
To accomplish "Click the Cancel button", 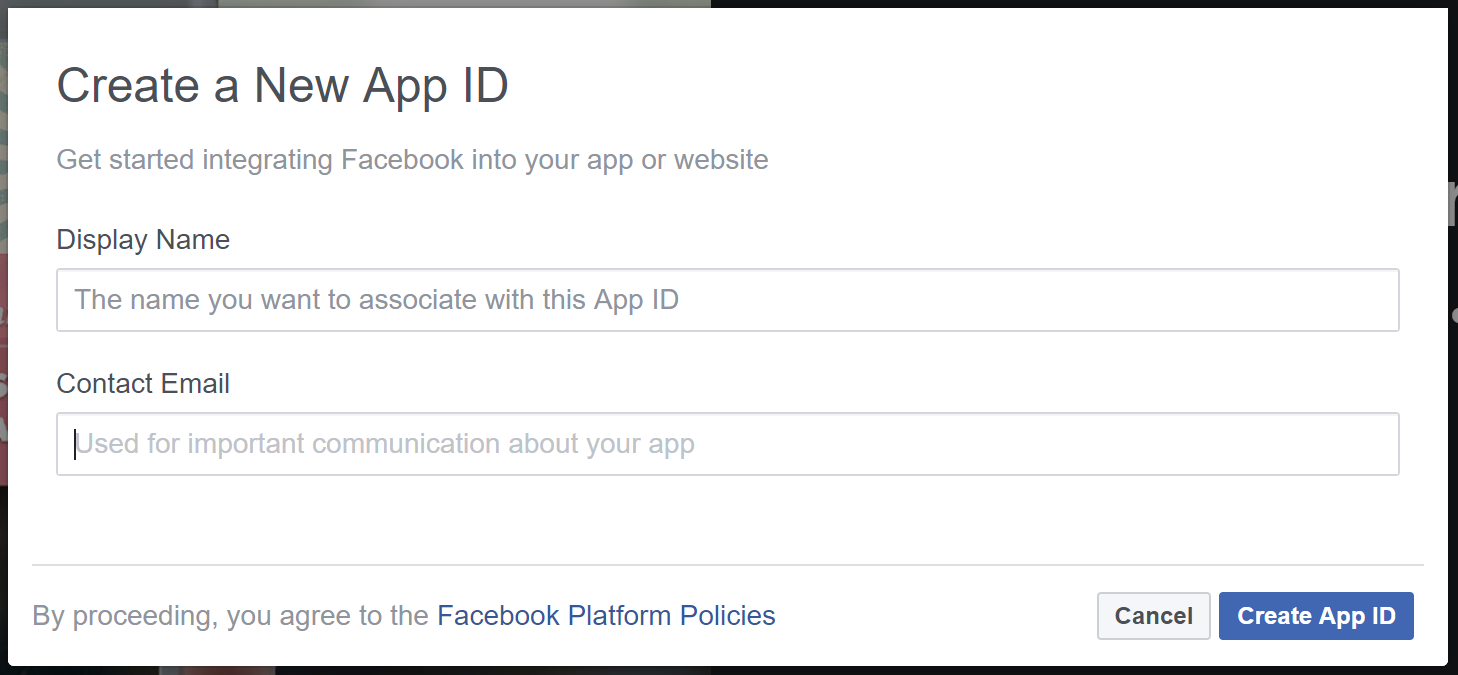I will point(1154,616).
